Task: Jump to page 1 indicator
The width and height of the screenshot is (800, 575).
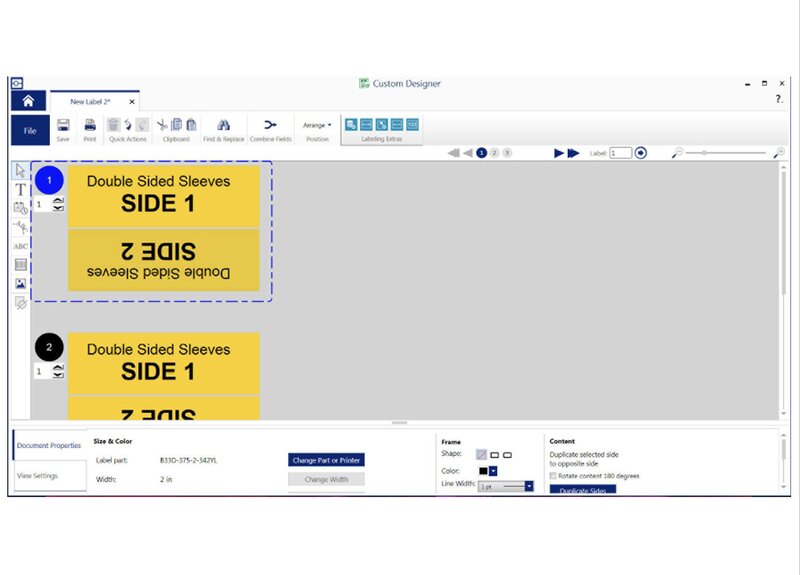Action: (x=481, y=153)
